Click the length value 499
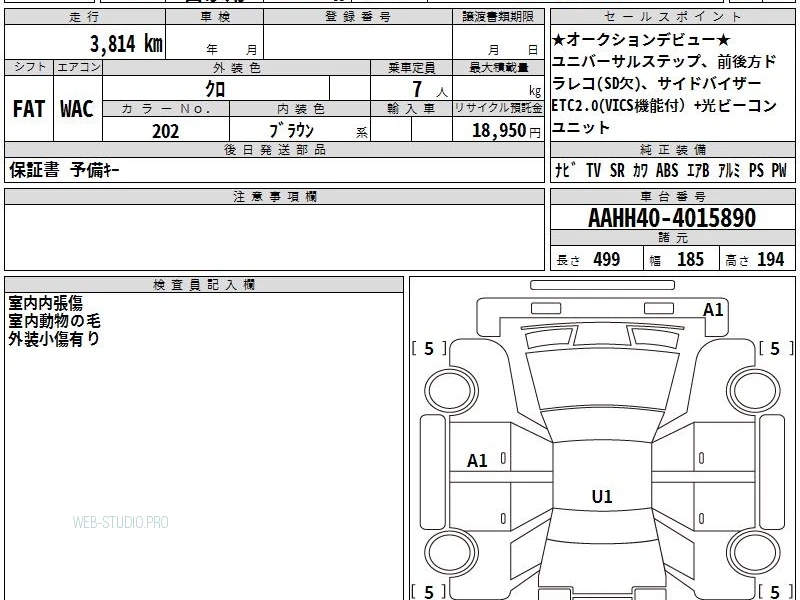 point(607,259)
